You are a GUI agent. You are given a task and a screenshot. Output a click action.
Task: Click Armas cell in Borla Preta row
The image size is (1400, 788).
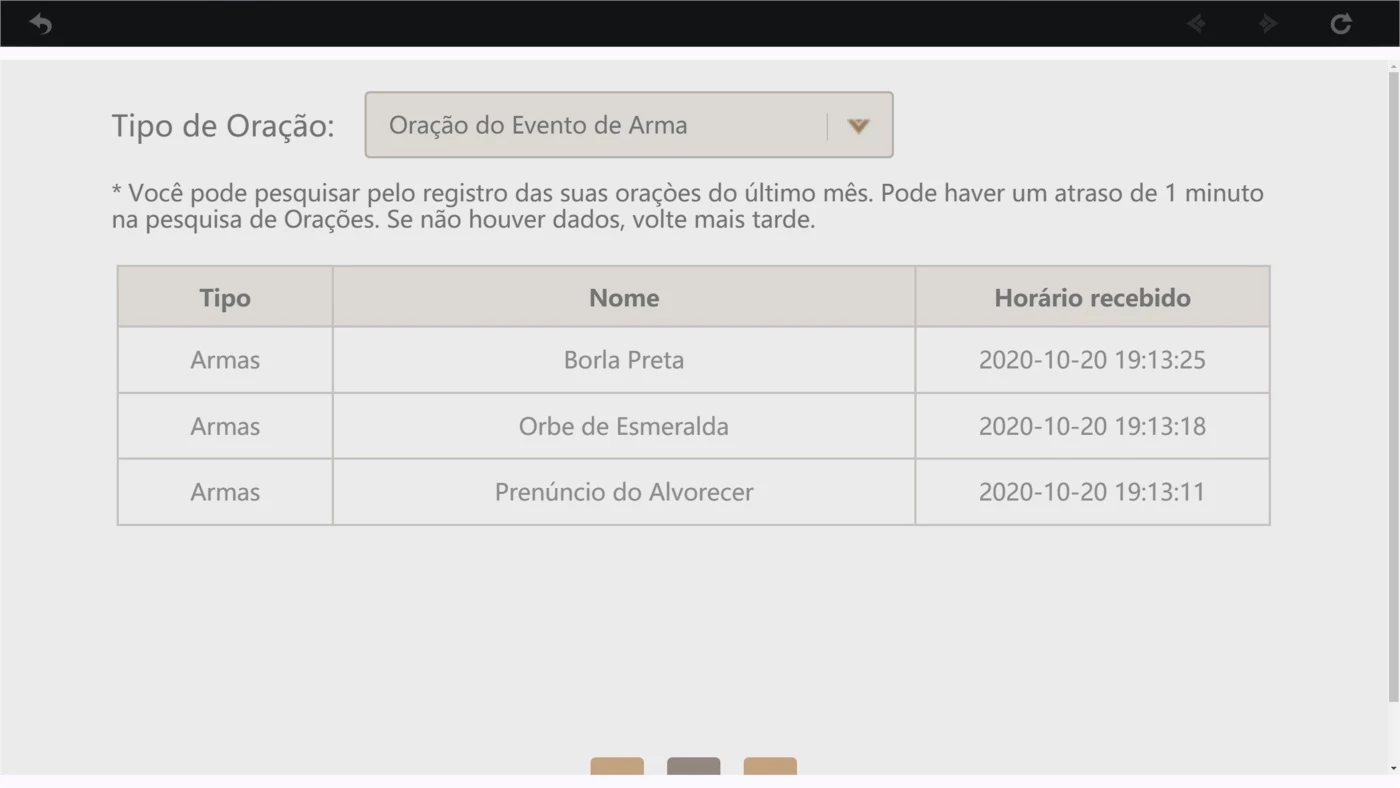(x=225, y=360)
